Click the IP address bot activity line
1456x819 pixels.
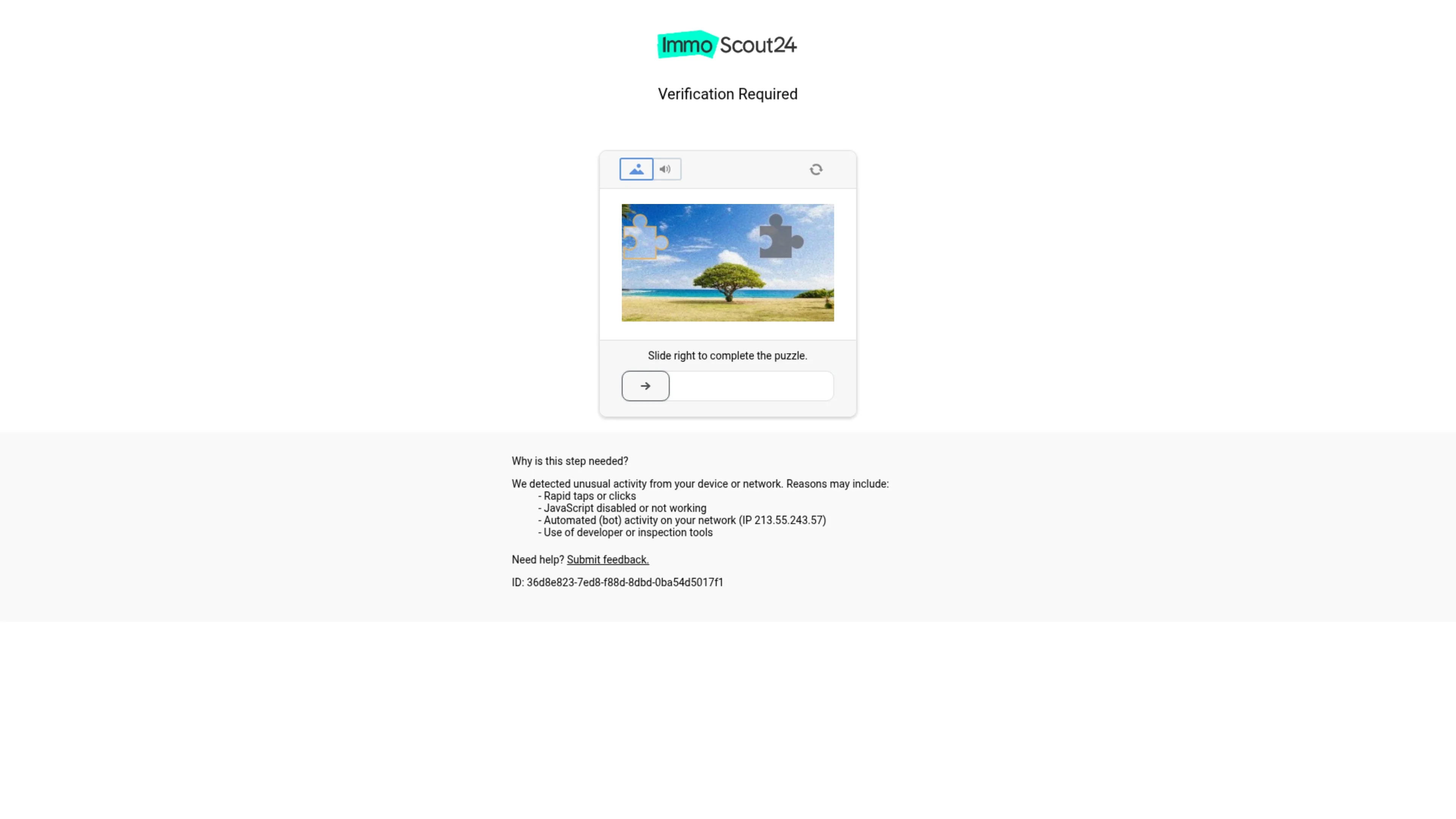click(x=682, y=520)
